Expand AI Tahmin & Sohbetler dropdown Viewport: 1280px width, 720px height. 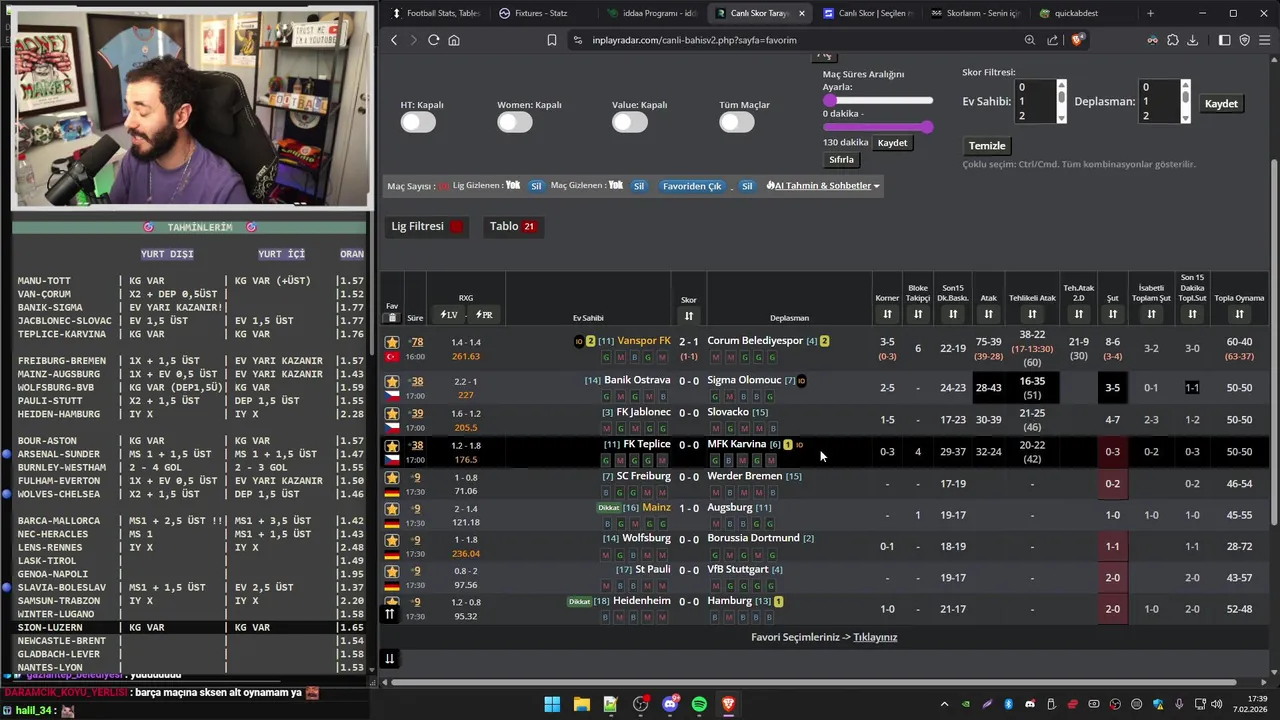[823, 186]
